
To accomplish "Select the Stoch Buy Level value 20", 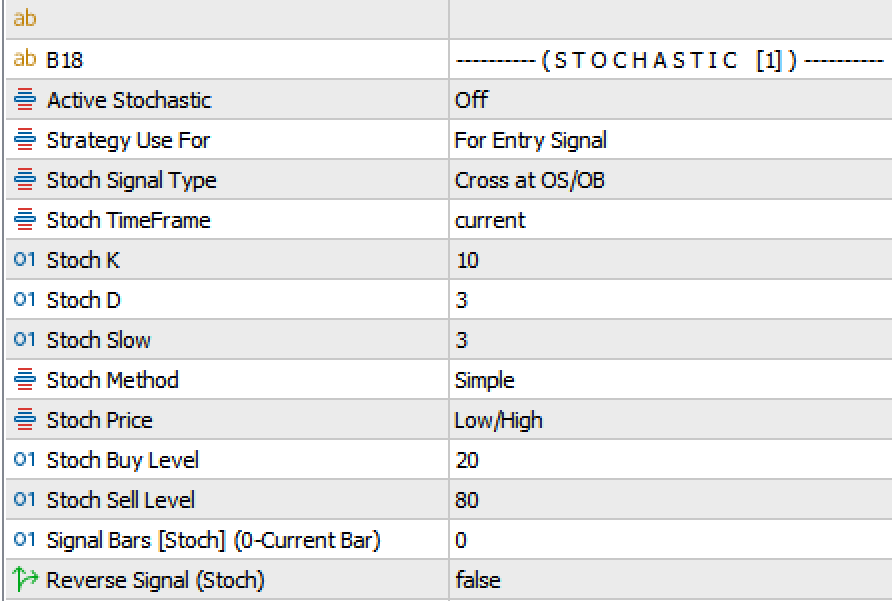I will coord(466,460).
